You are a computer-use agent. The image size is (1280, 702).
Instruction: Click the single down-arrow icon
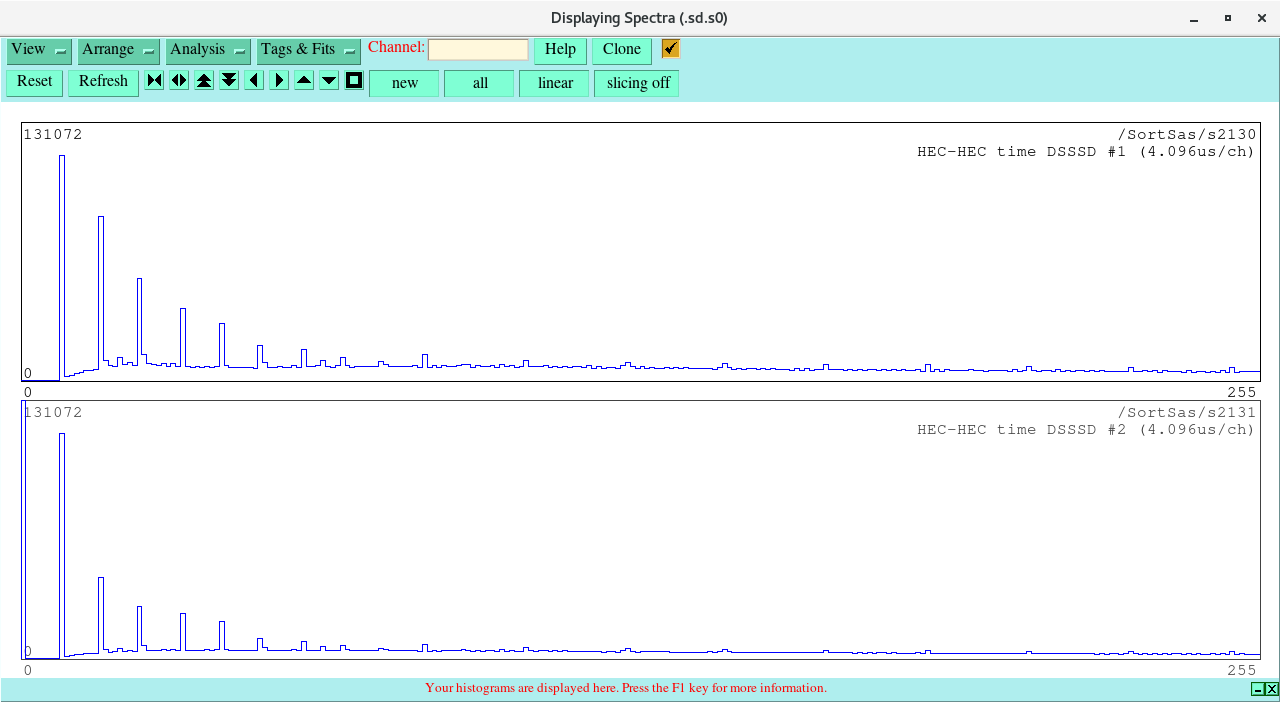click(329, 80)
